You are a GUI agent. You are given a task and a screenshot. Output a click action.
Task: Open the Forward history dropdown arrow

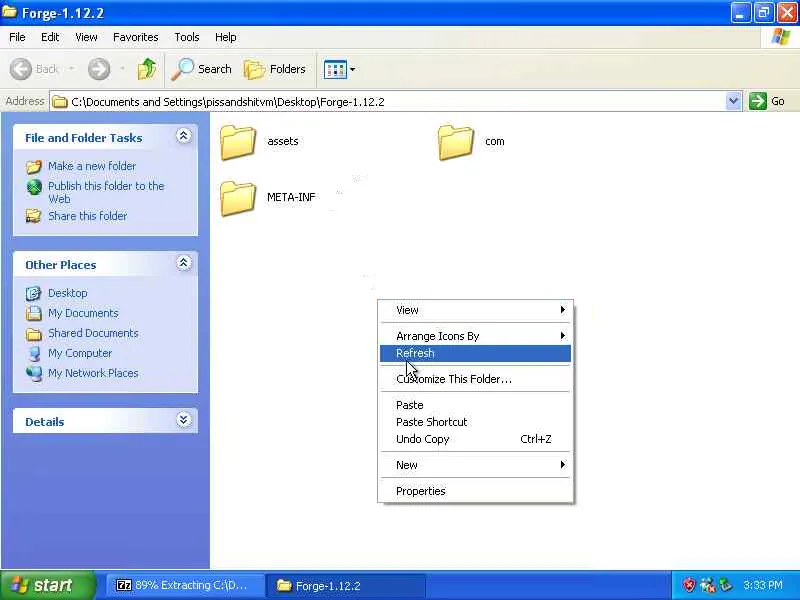122,69
